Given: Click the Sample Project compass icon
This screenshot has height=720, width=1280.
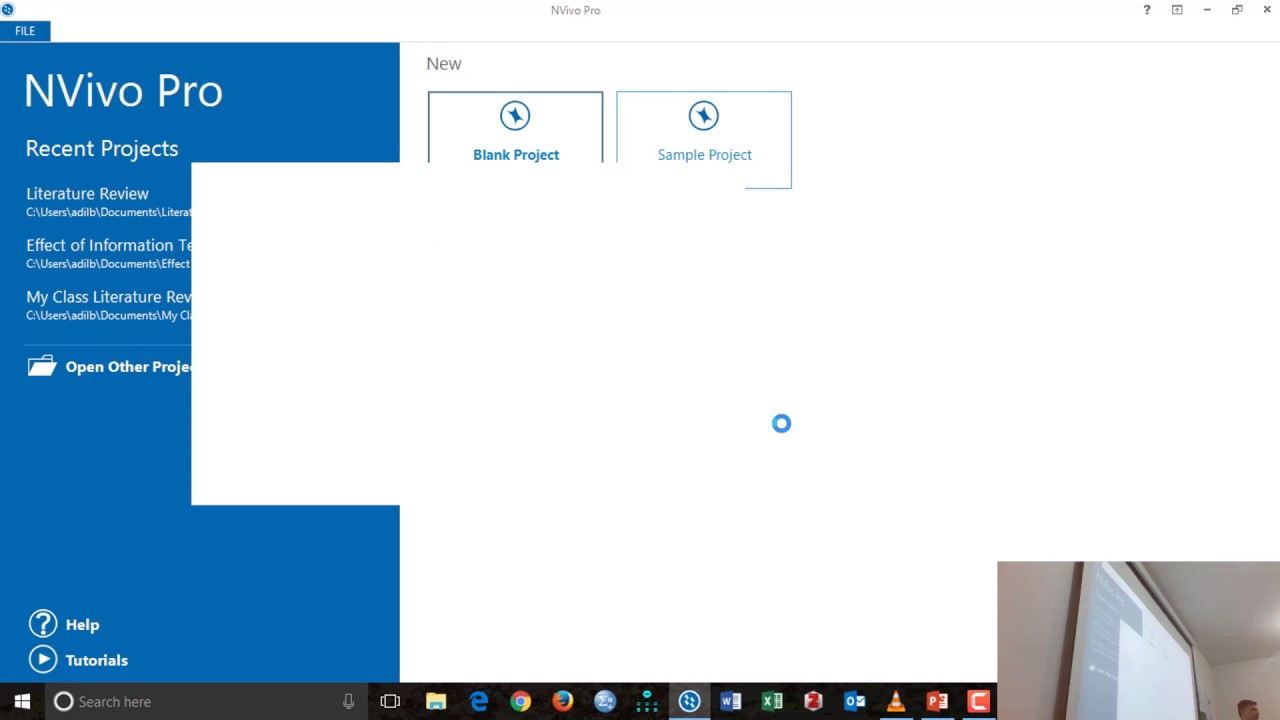Looking at the screenshot, I should [x=704, y=116].
